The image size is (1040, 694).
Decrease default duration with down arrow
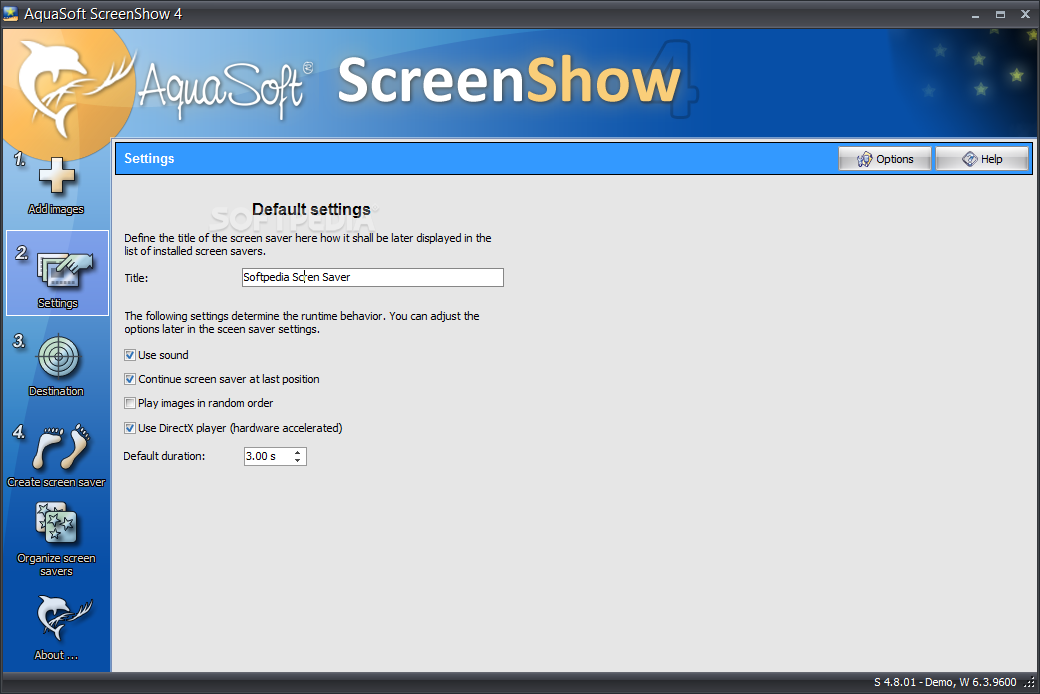click(298, 460)
